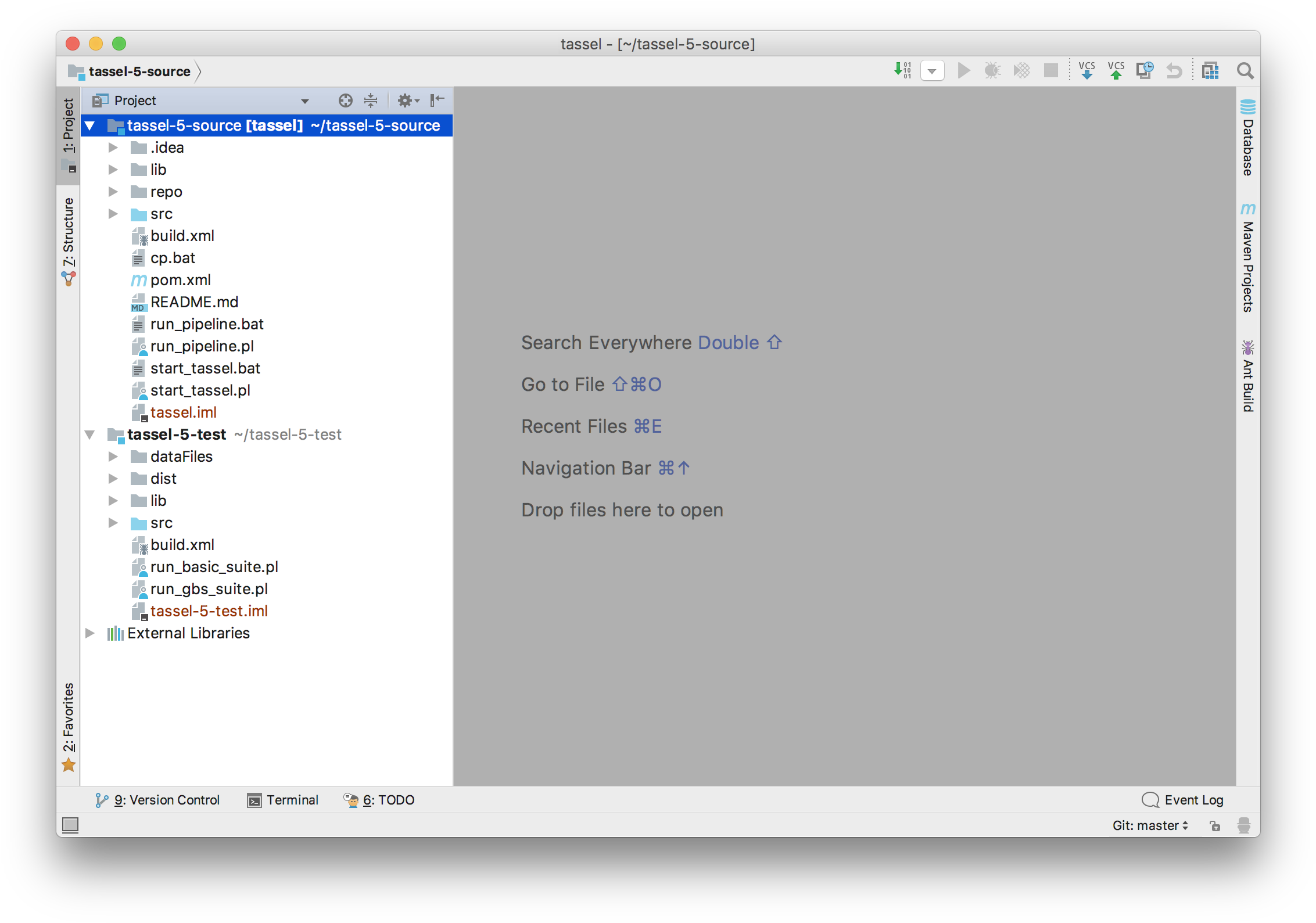This screenshot has width=1316, height=923.
Task: Select run_pipeline.bat file
Action: [207, 324]
